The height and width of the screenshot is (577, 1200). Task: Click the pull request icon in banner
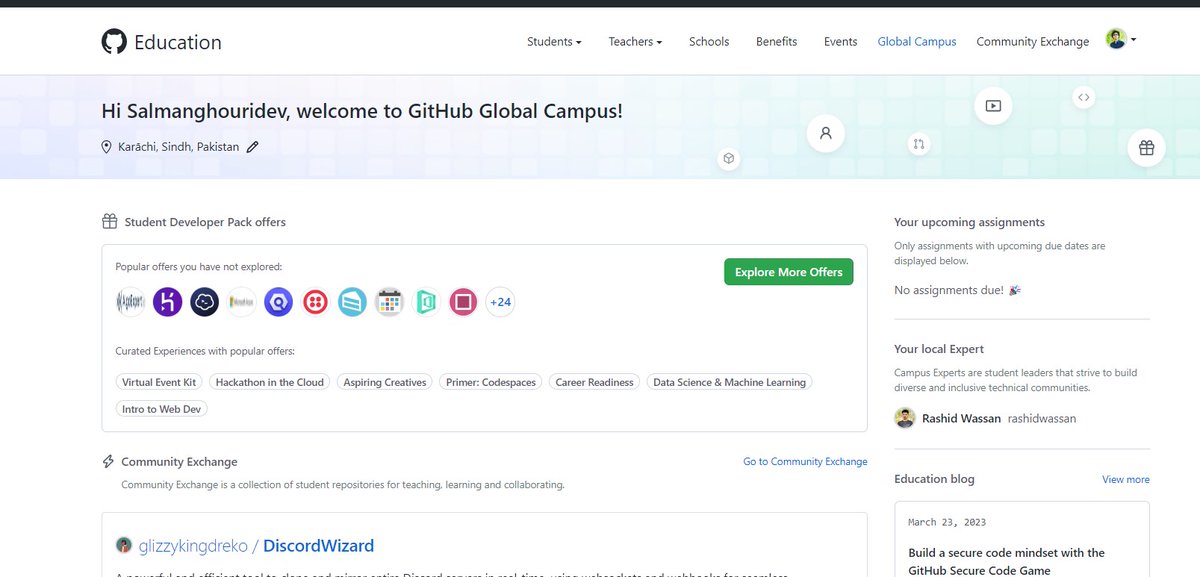(x=918, y=144)
